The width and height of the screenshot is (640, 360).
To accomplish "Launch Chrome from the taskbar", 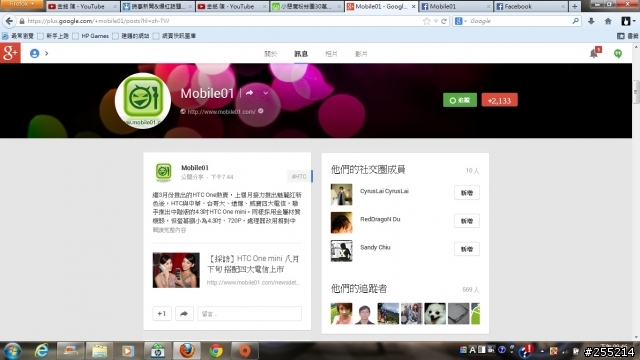I will pyautogui.click(x=216, y=351).
